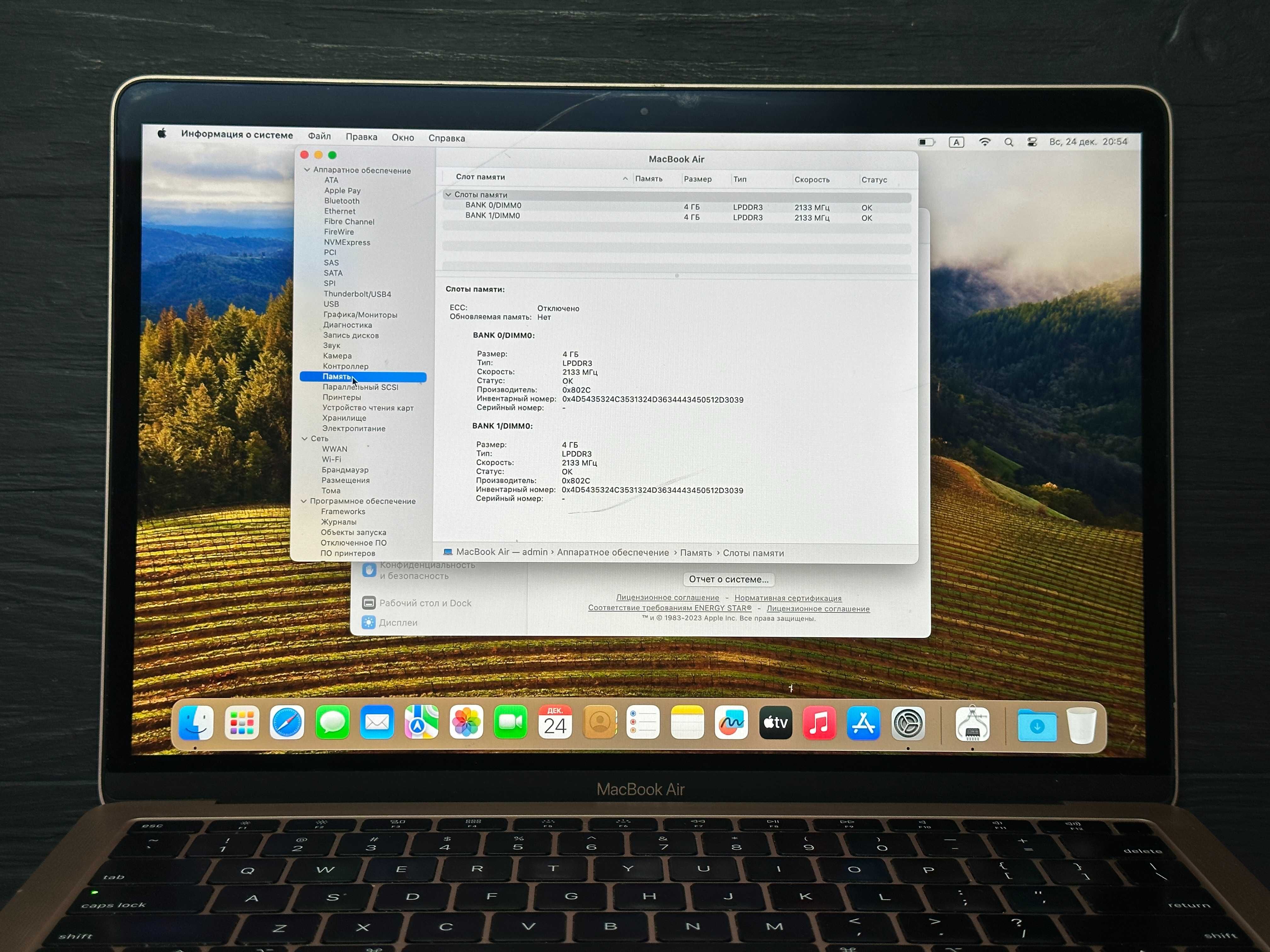
Task: Open Photos app in the Dock
Action: (x=466, y=722)
